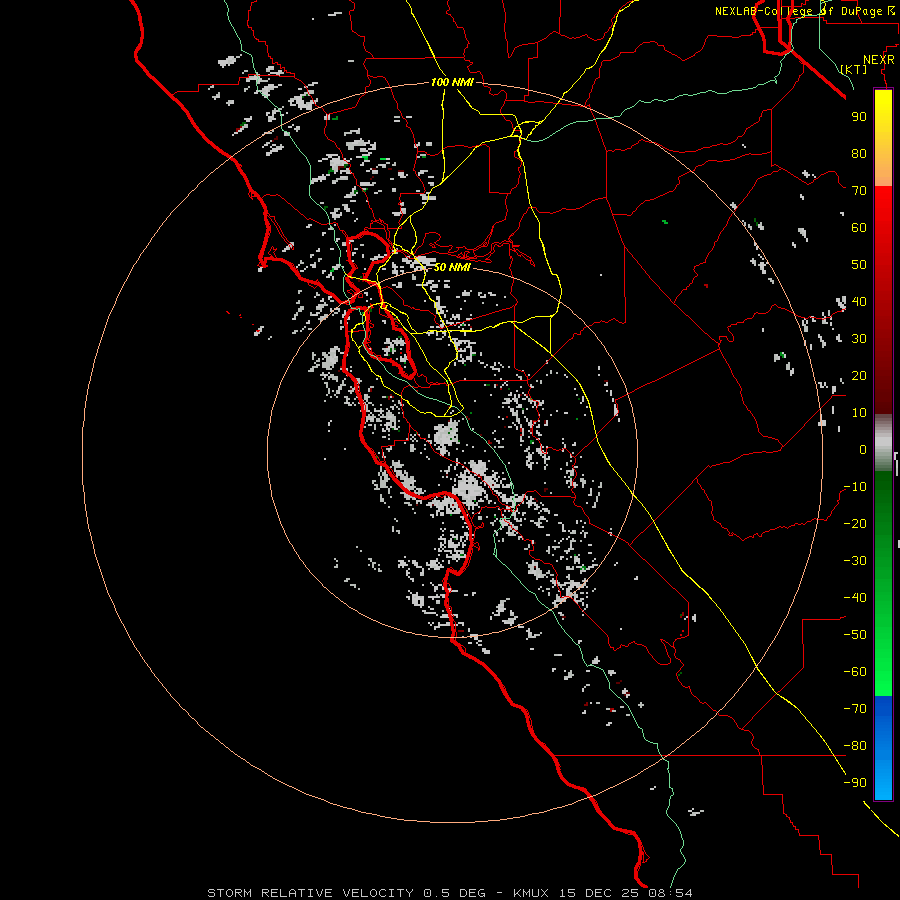Click the positive 20 knot scale label
Screen dimensions: 900x900
(859, 376)
